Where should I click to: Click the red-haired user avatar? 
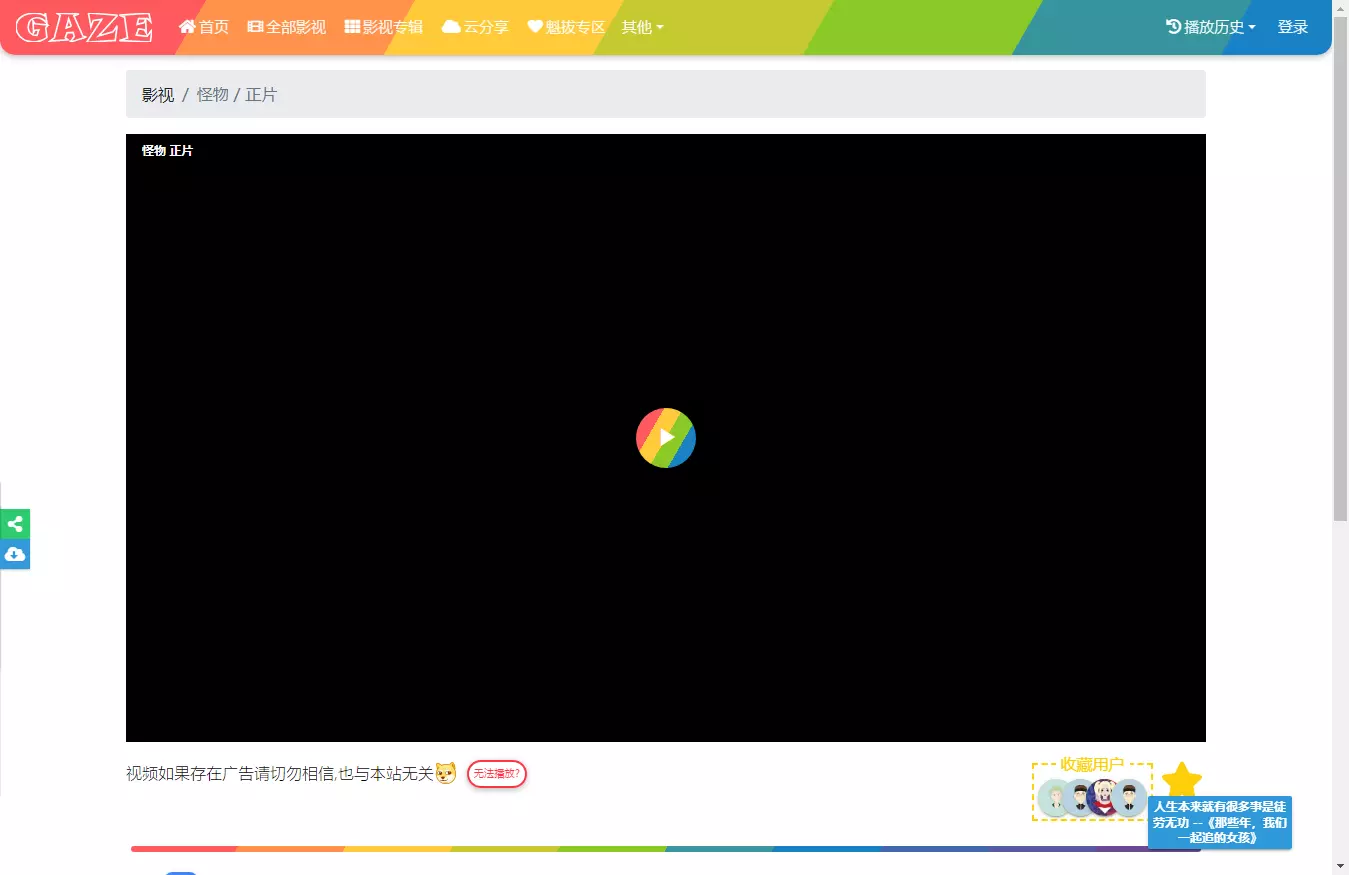[1104, 798]
